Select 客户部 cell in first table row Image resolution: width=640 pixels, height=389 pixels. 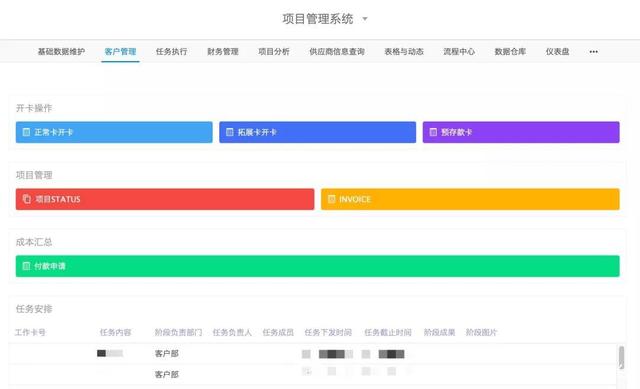pos(167,353)
